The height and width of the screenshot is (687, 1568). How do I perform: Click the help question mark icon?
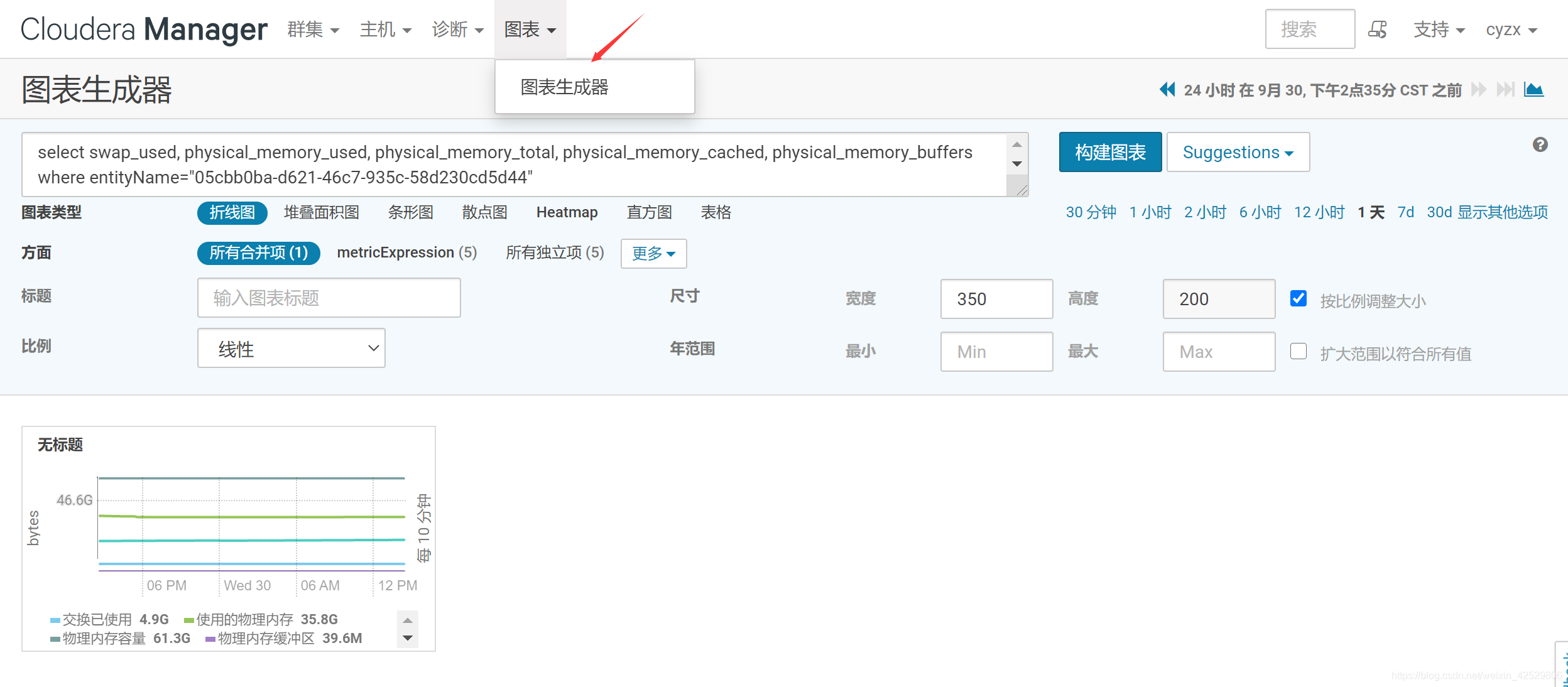coord(1540,145)
